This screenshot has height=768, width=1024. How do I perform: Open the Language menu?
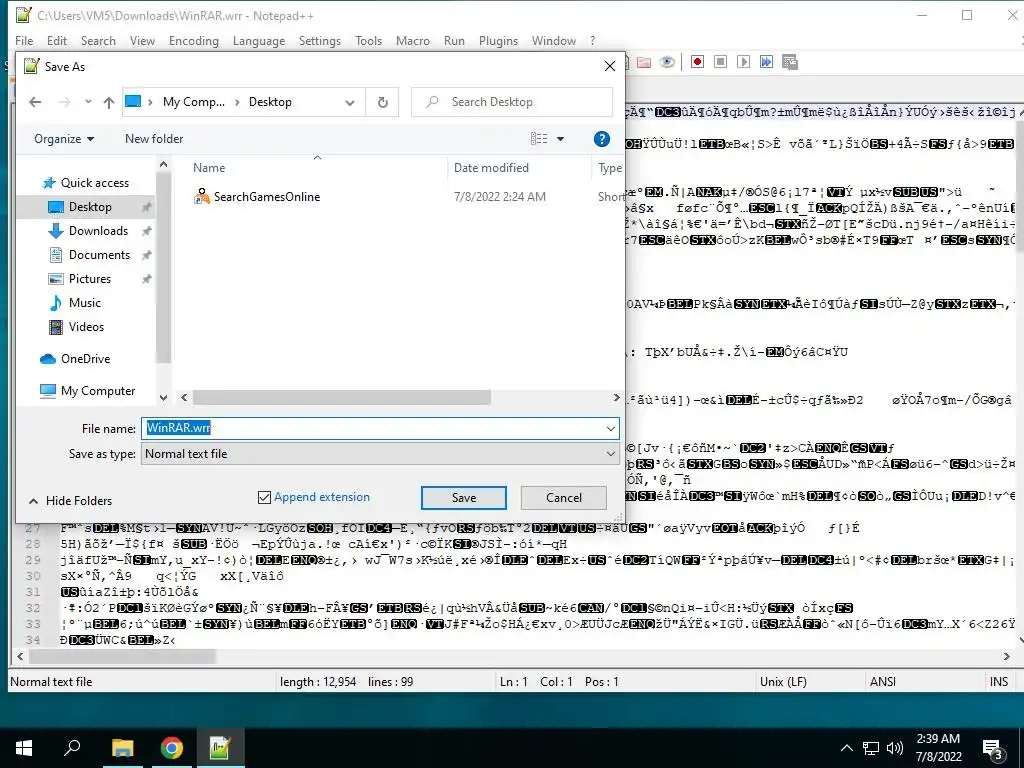tap(259, 40)
